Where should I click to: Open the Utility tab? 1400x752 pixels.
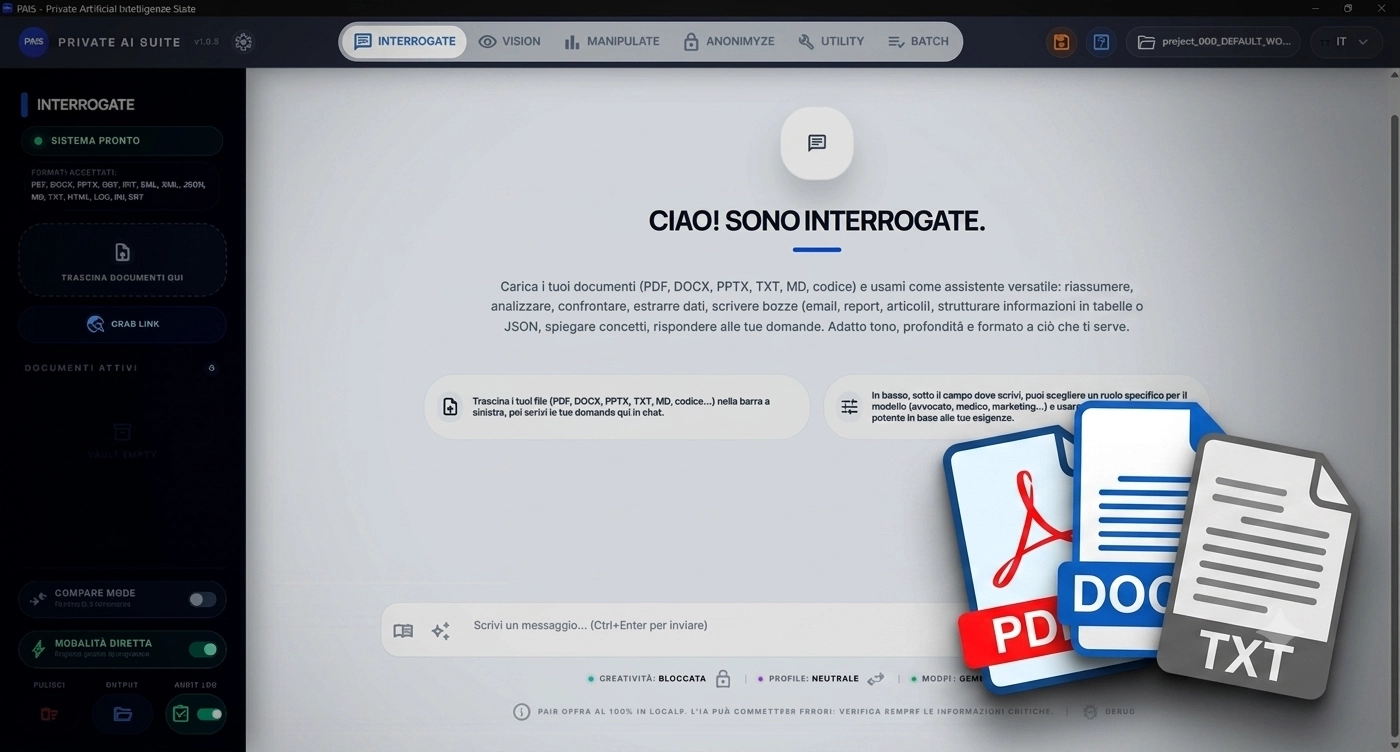tap(831, 42)
